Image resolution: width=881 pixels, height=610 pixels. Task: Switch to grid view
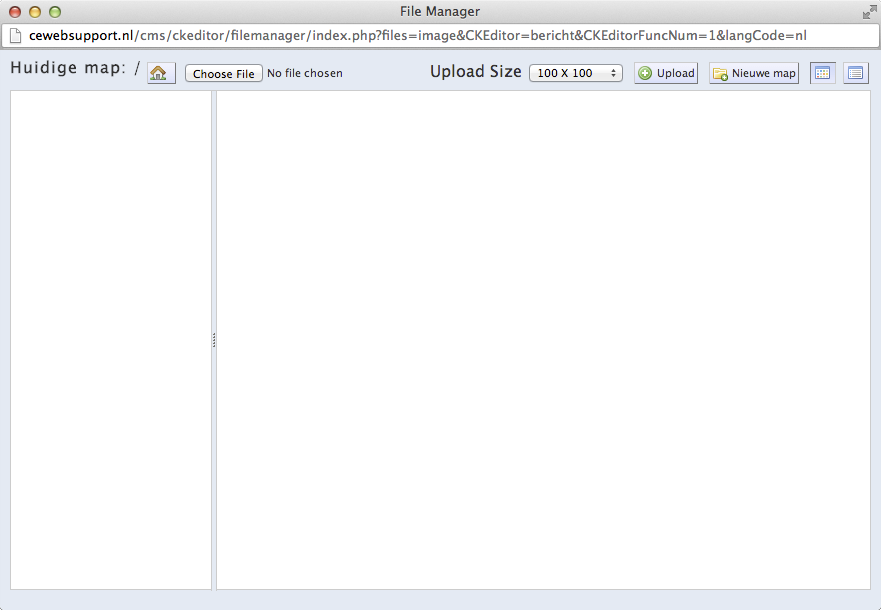822,73
